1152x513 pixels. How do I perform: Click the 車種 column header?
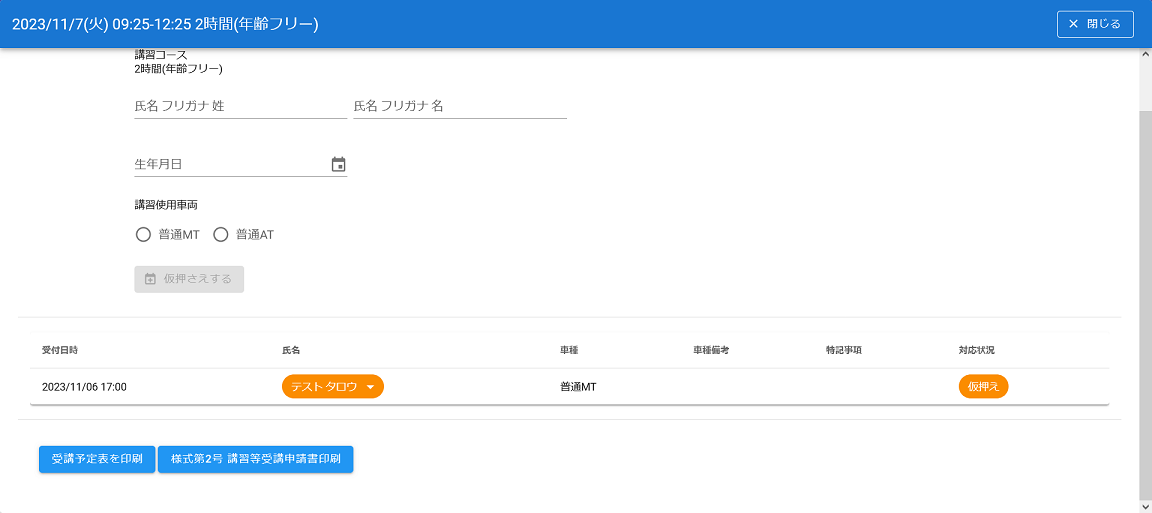569,351
